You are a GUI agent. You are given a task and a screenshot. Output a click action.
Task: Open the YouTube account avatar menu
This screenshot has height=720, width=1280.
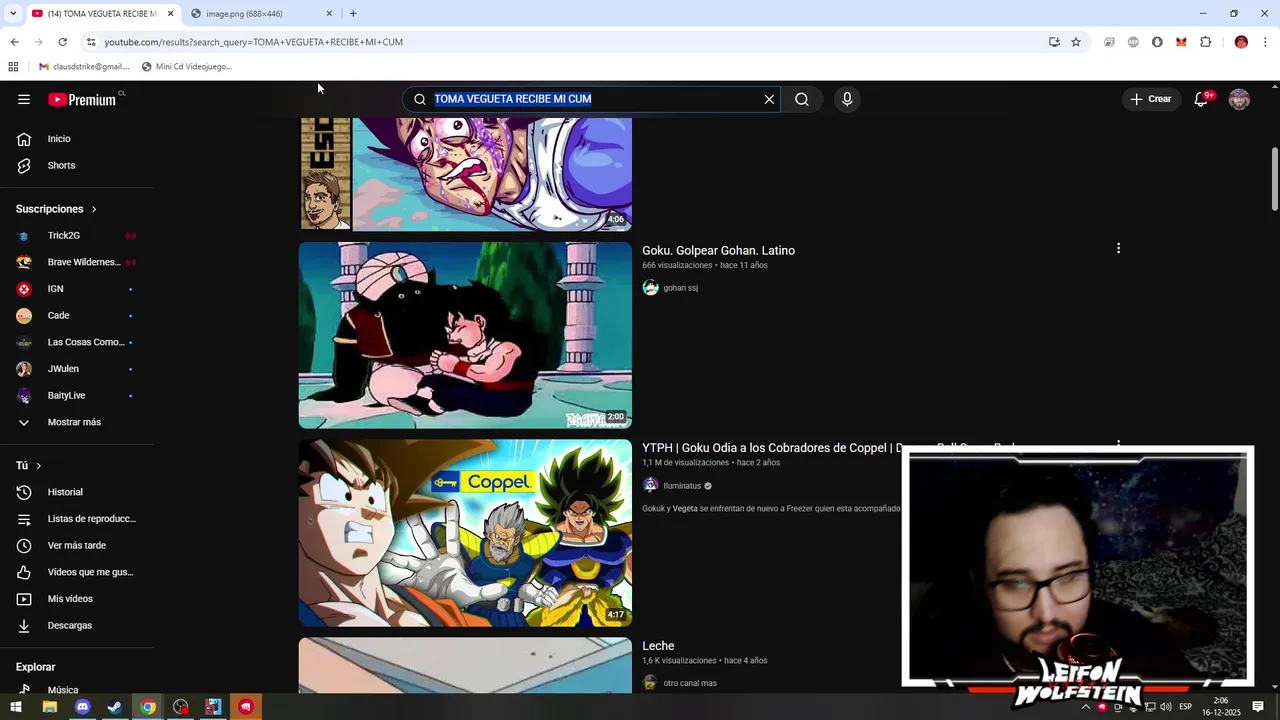[x=1239, y=99]
